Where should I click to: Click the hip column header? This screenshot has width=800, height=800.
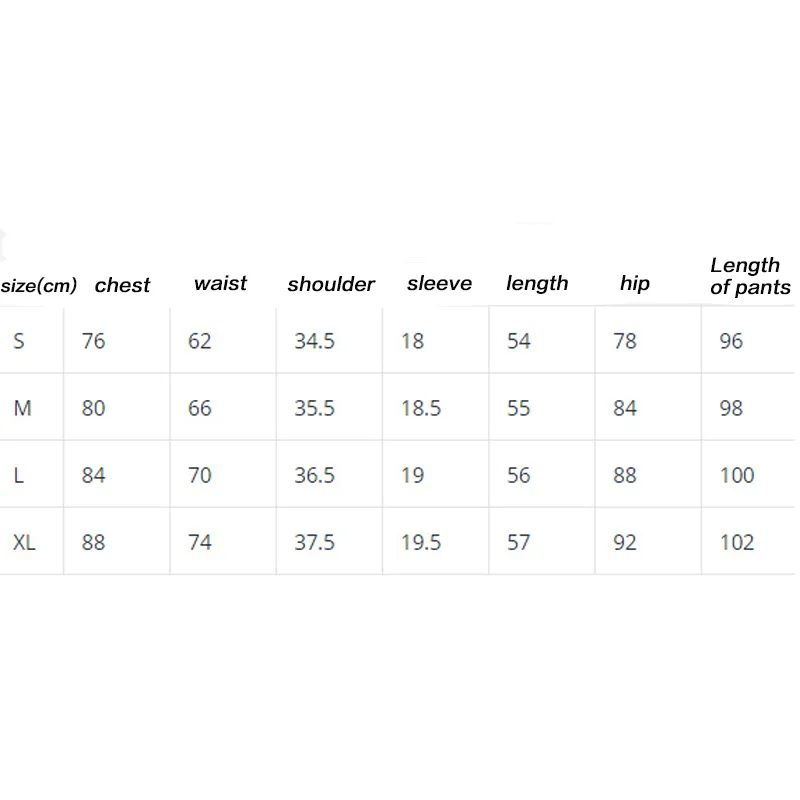point(635,284)
